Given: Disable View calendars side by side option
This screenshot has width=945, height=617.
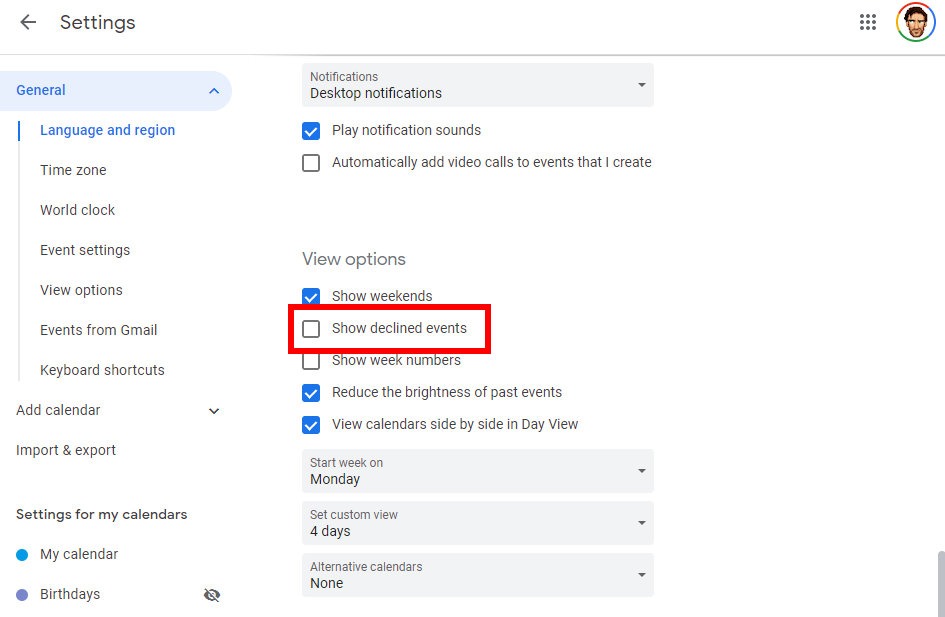Looking at the screenshot, I should pos(311,425).
